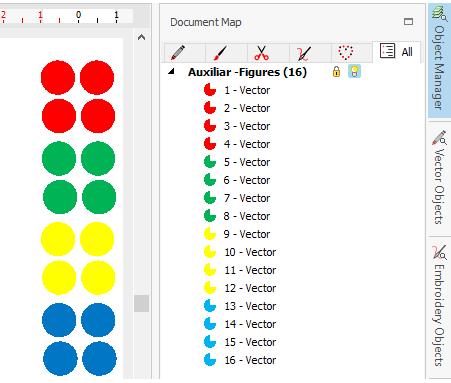Click the blue icon of 14 - Vector

click(x=210, y=324)
